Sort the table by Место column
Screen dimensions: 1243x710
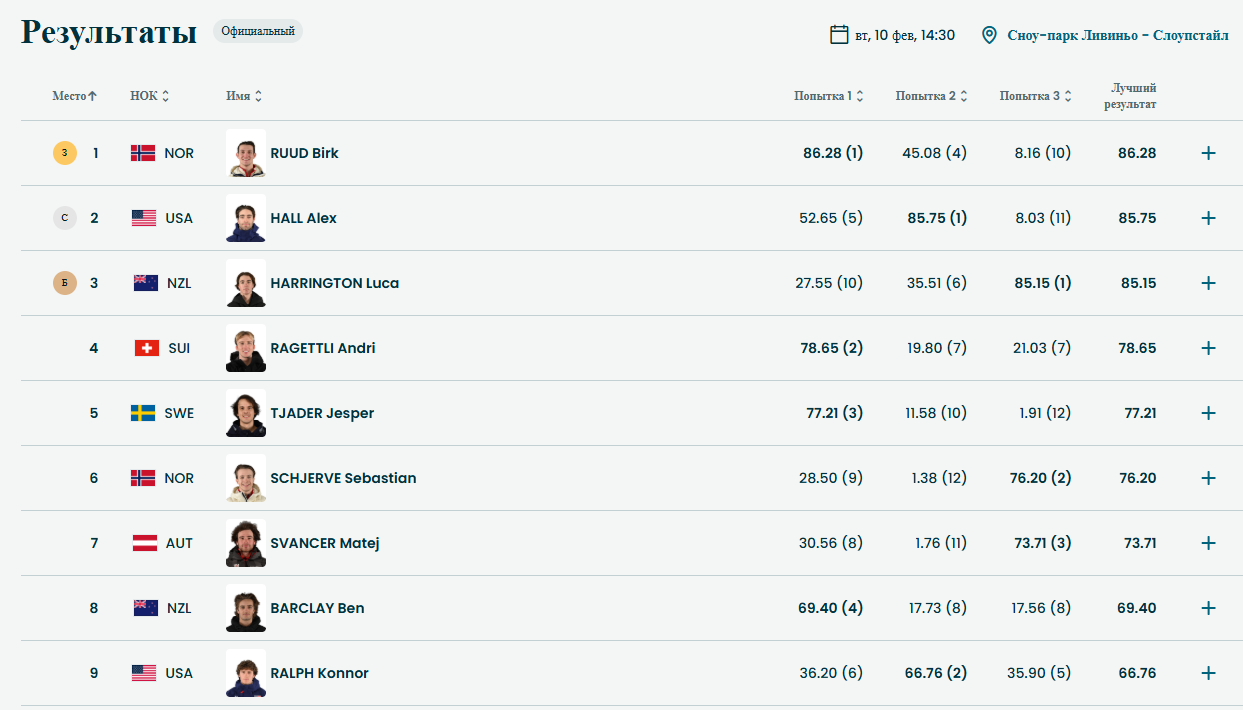click(x=75, y=96)
